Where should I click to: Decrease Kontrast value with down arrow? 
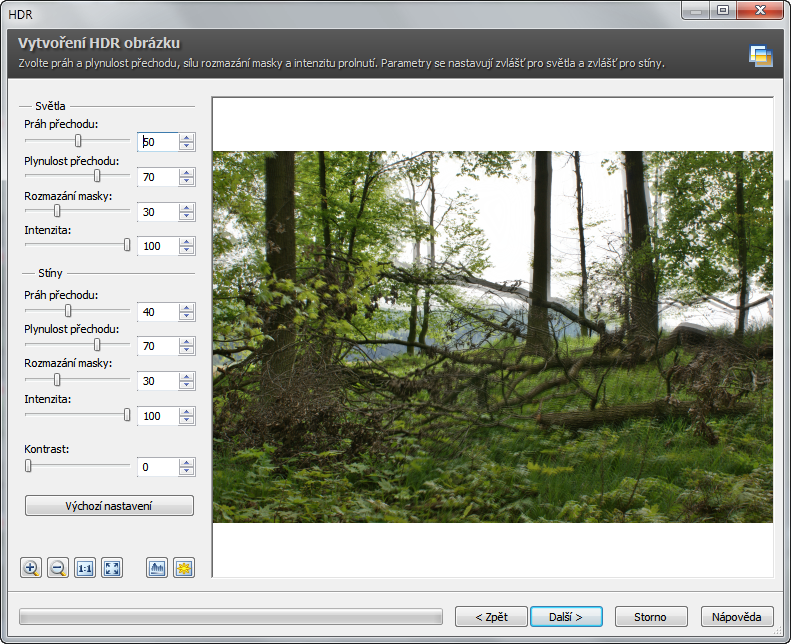point(186,472)
